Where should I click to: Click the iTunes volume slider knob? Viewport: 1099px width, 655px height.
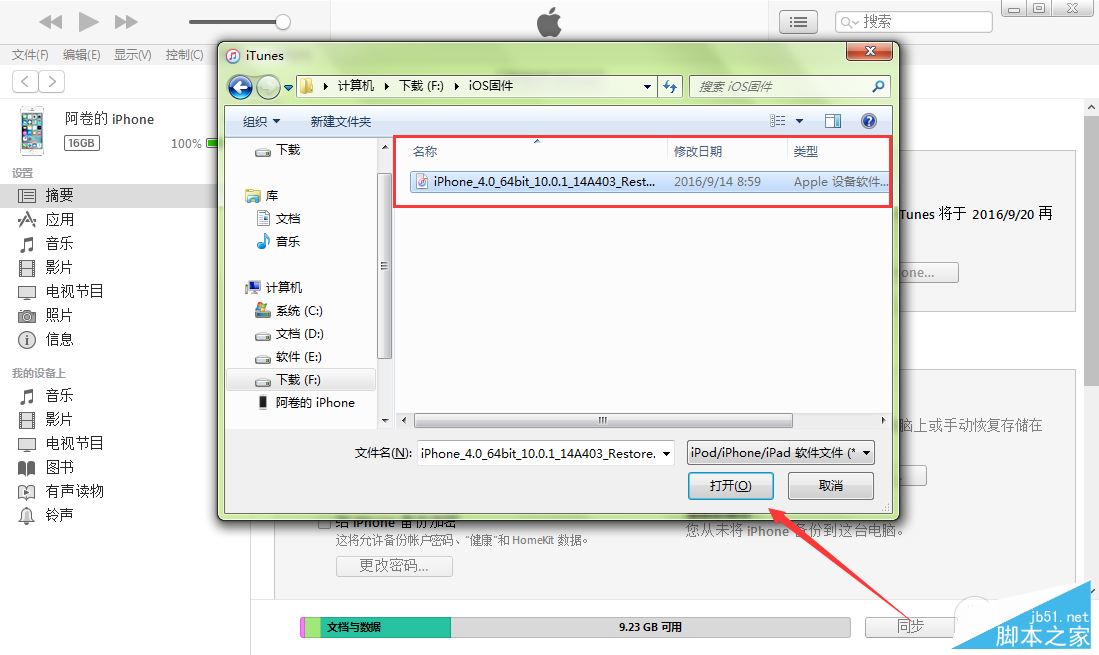pyautogui.click(x=282, y=22)
